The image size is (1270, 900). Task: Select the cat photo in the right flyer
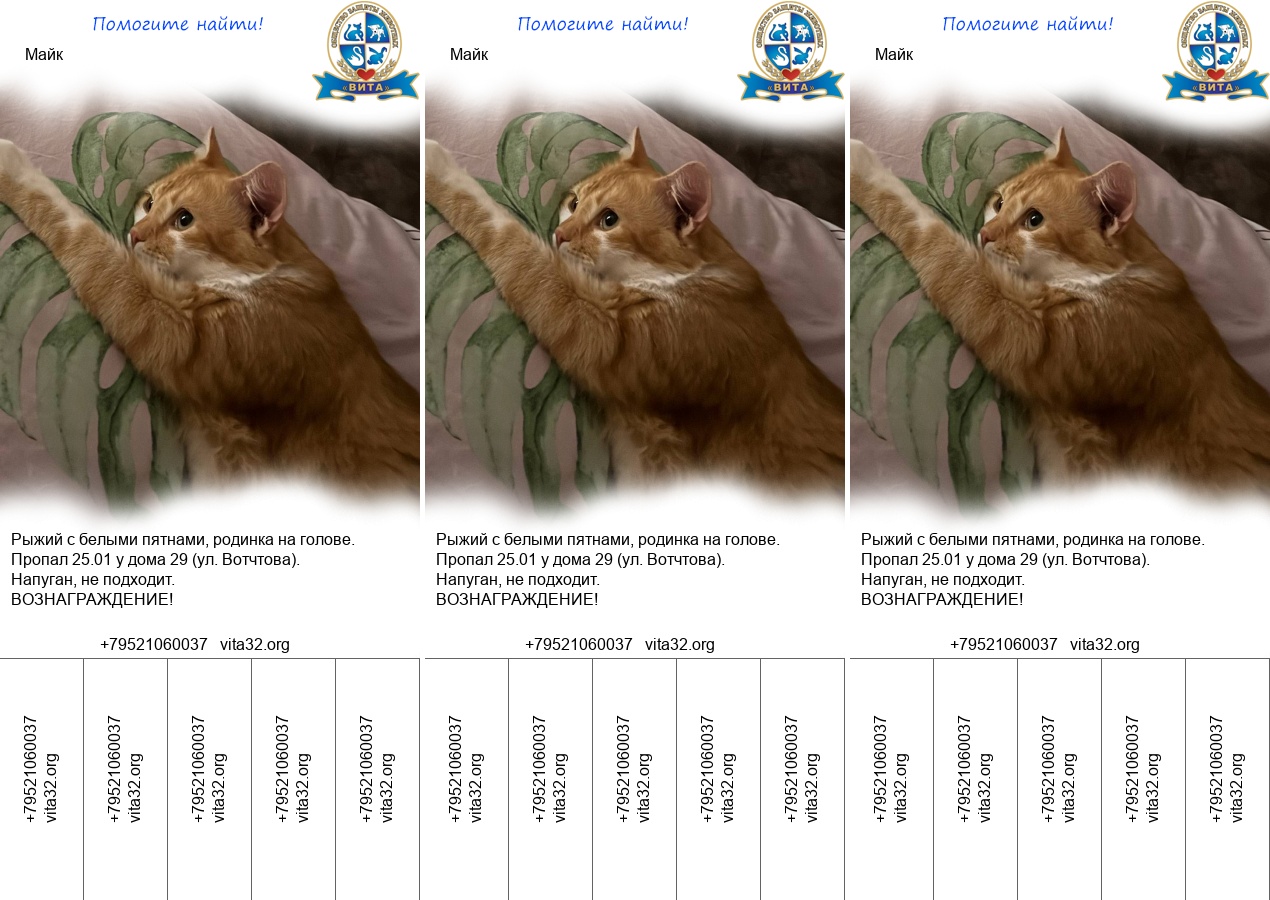tap(1060, 300)
